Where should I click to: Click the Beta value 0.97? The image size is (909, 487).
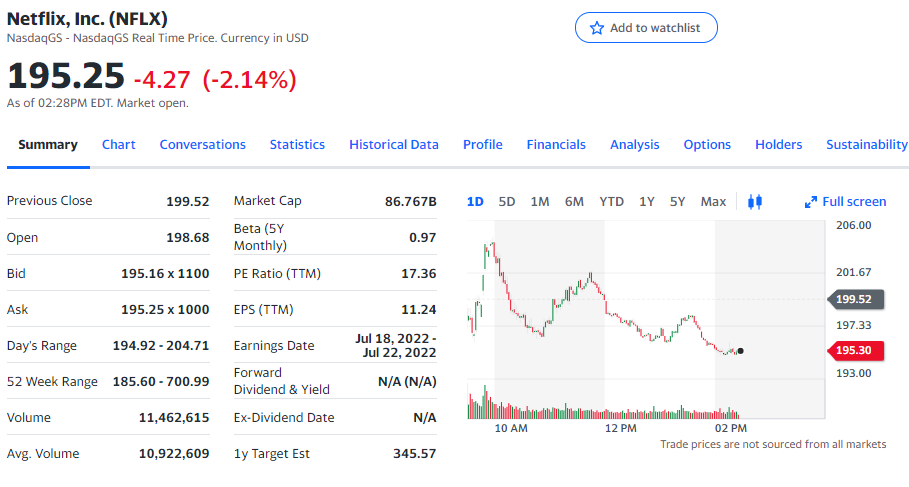[x=423, y=237]
